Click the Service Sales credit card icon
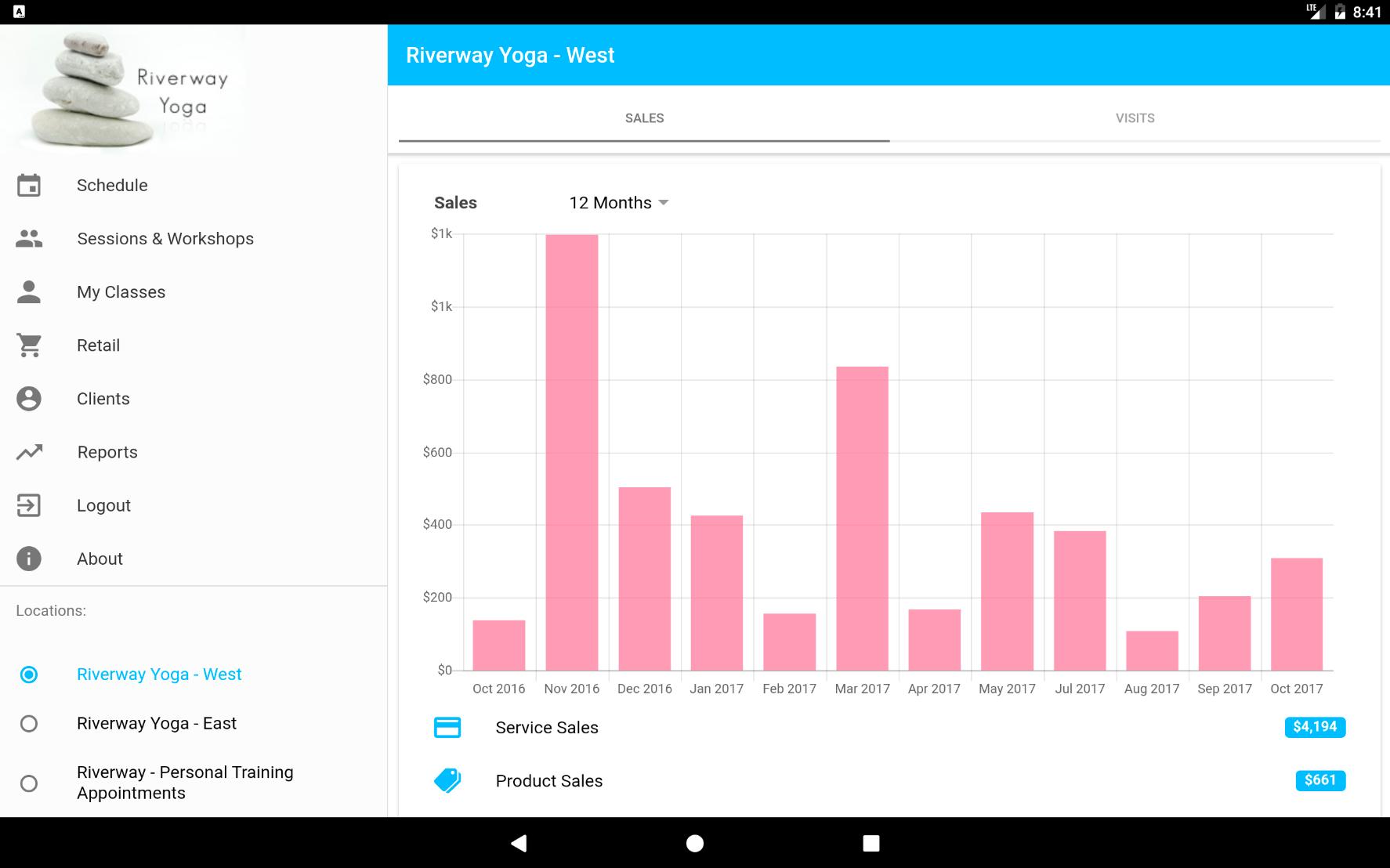 [x=447, y=728]
